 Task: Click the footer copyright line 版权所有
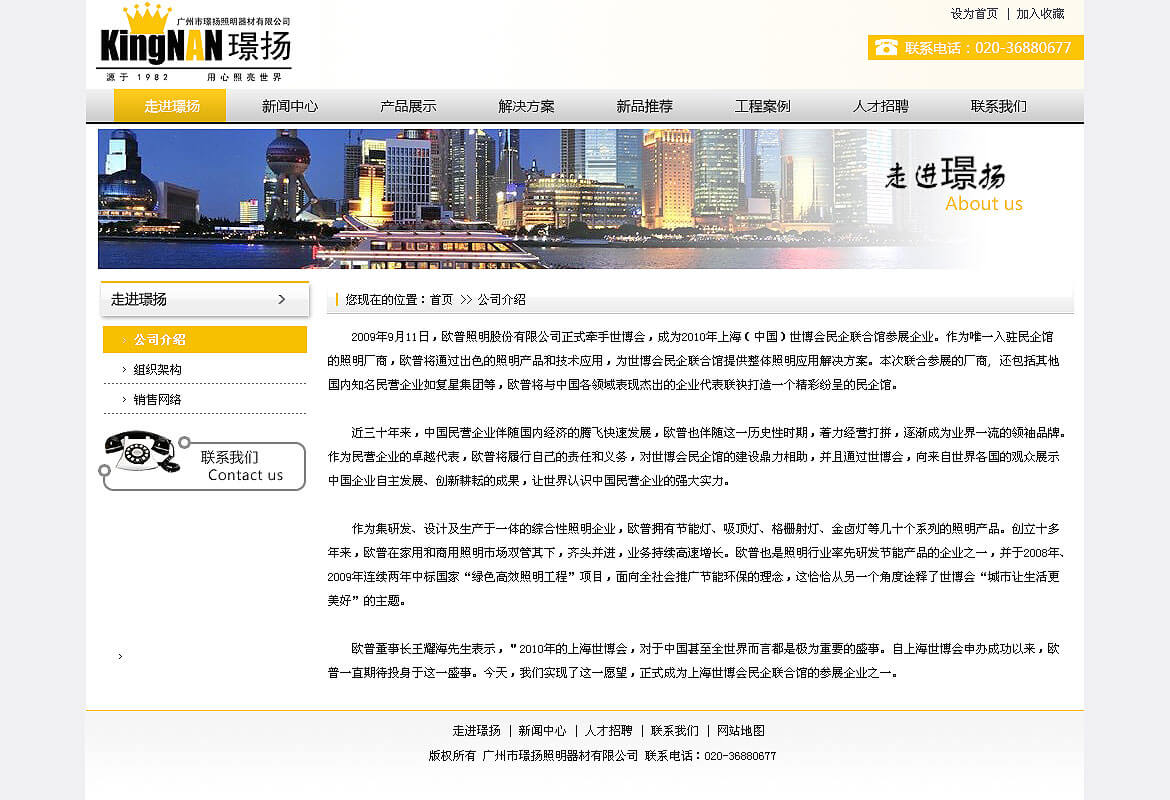click(602, 756)
